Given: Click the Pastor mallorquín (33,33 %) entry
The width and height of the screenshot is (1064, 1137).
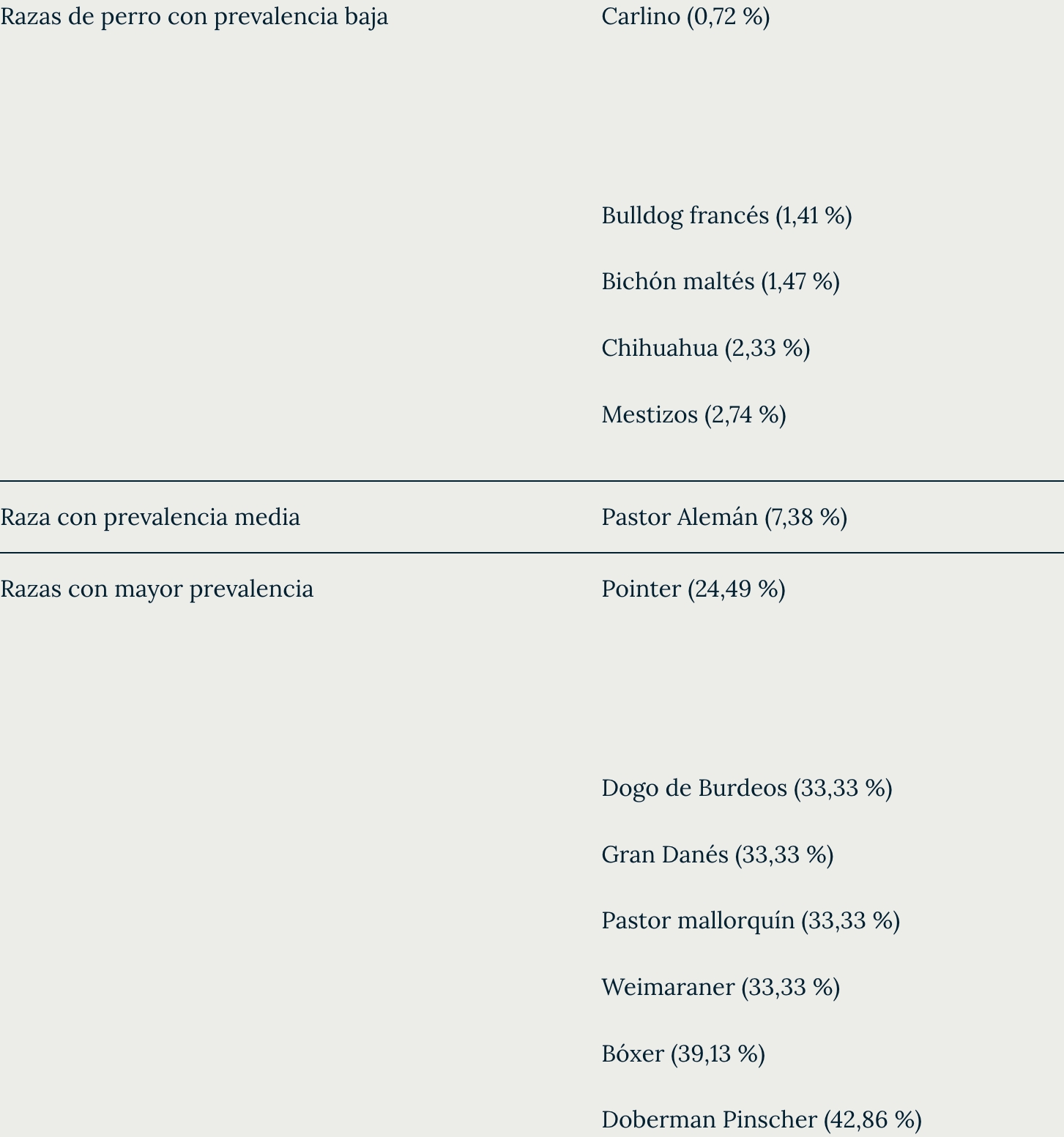Looking at the screenshot, I should (751, 920).
